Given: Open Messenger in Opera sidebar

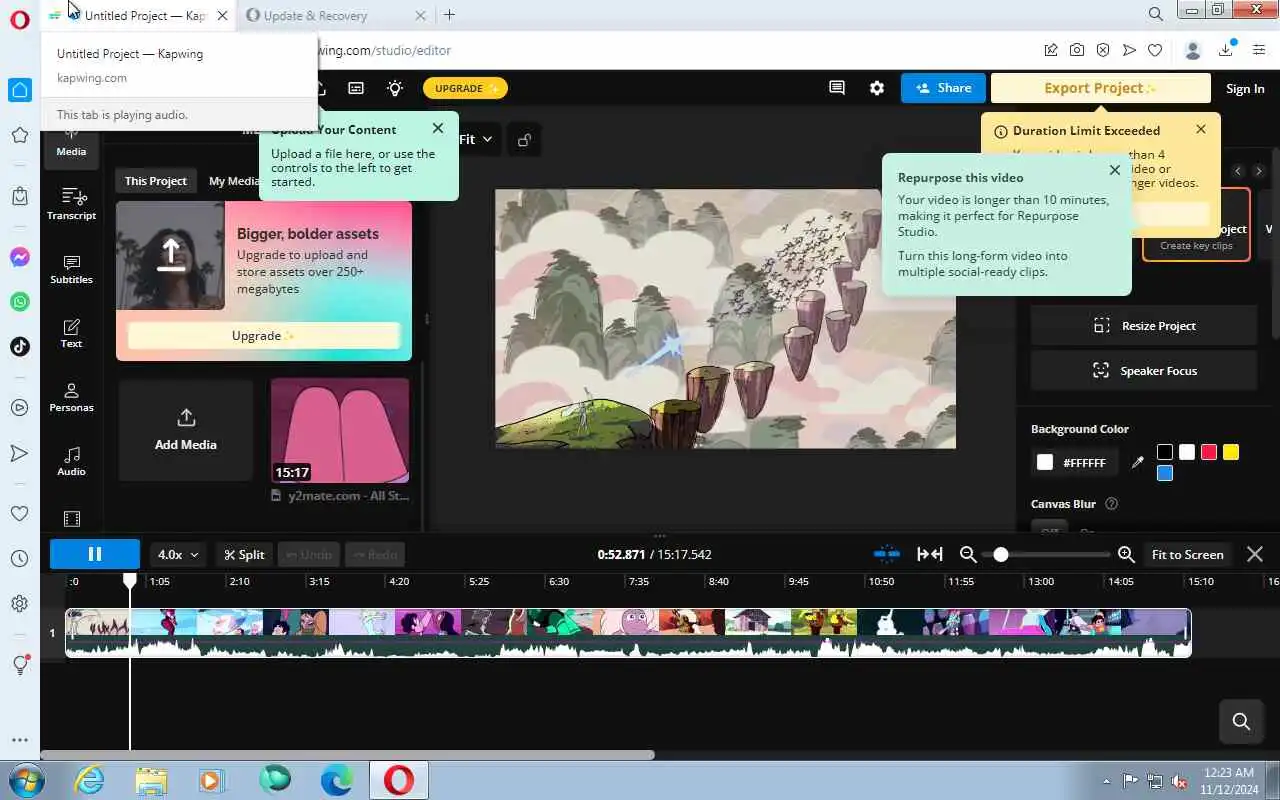Looking at the screenshot, I should tap(19, 257).
